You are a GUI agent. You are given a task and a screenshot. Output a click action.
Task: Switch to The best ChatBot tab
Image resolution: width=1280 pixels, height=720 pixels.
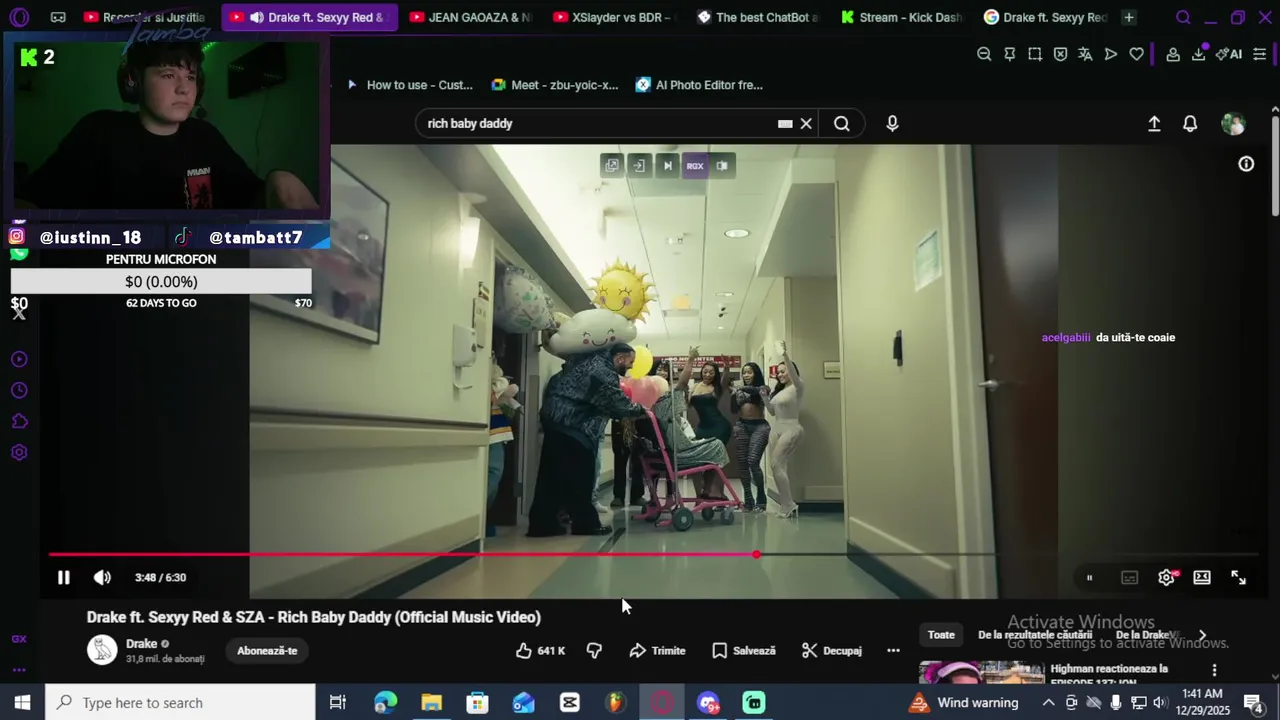757,17
